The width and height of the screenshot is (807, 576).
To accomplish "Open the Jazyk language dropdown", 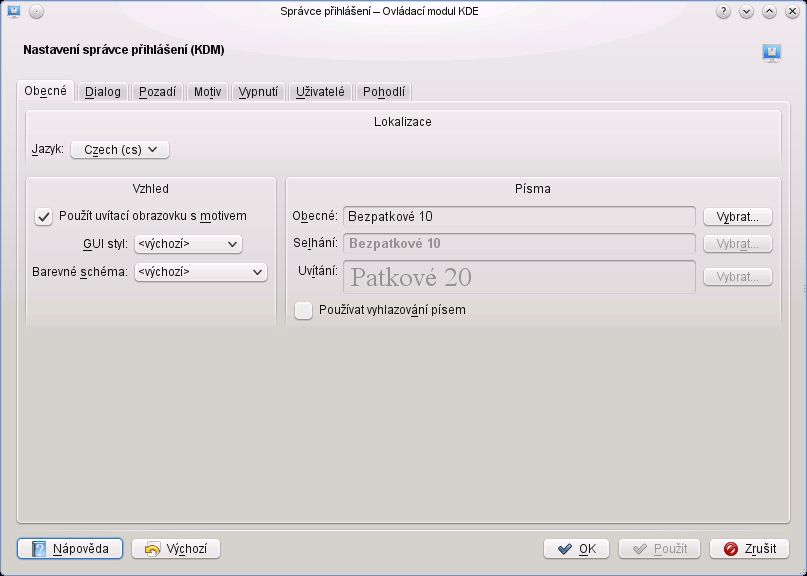I will point(120,150).
